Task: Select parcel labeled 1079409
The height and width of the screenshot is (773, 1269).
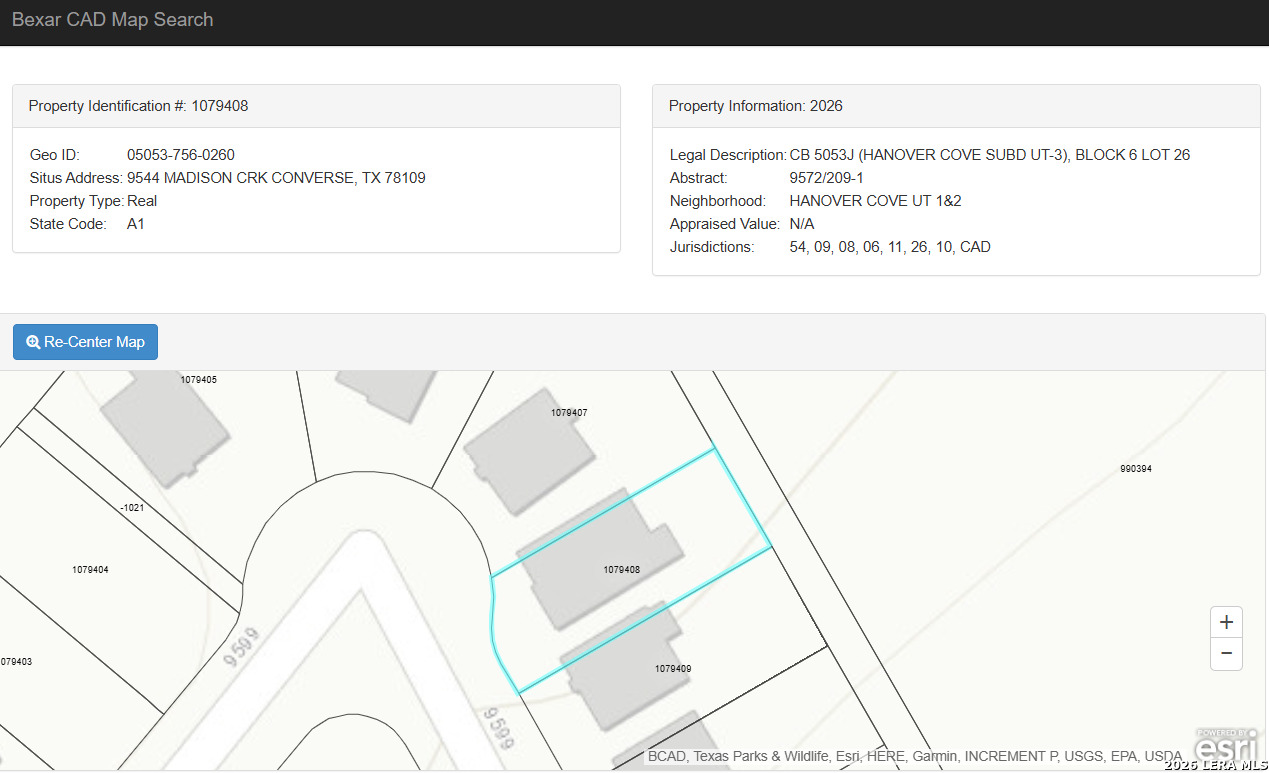Action: pos(673,668)
